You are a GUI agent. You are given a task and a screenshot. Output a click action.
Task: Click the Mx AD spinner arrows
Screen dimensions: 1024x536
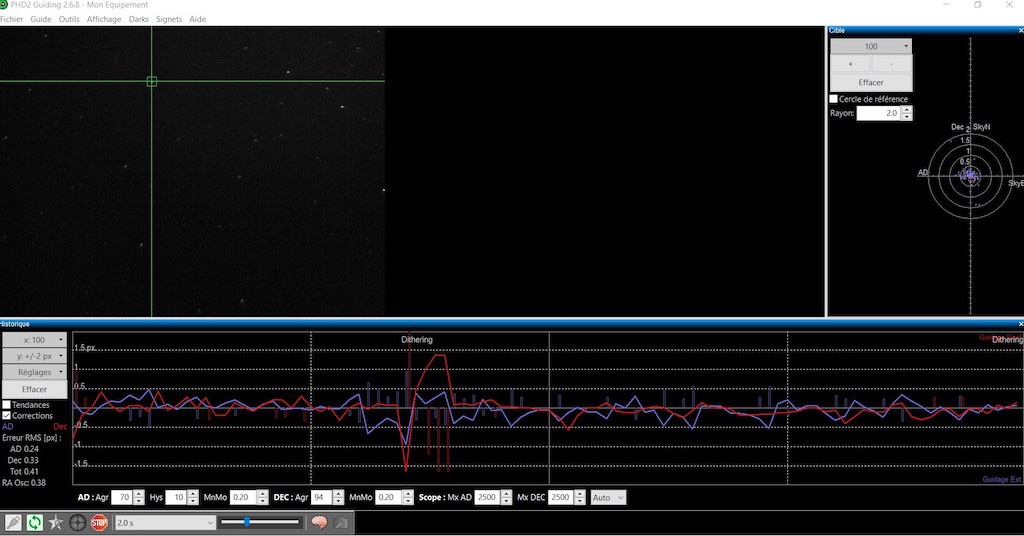click(x=506, y=497)
